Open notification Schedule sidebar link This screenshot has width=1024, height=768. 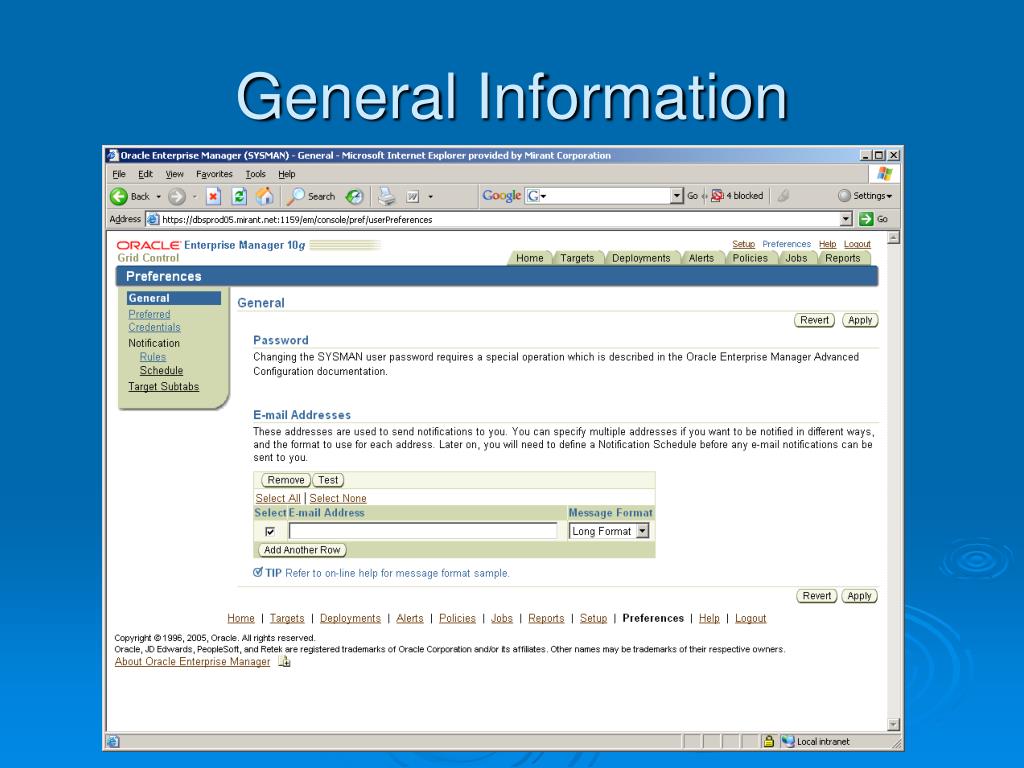pyautogui.click(x=161, y=370)
